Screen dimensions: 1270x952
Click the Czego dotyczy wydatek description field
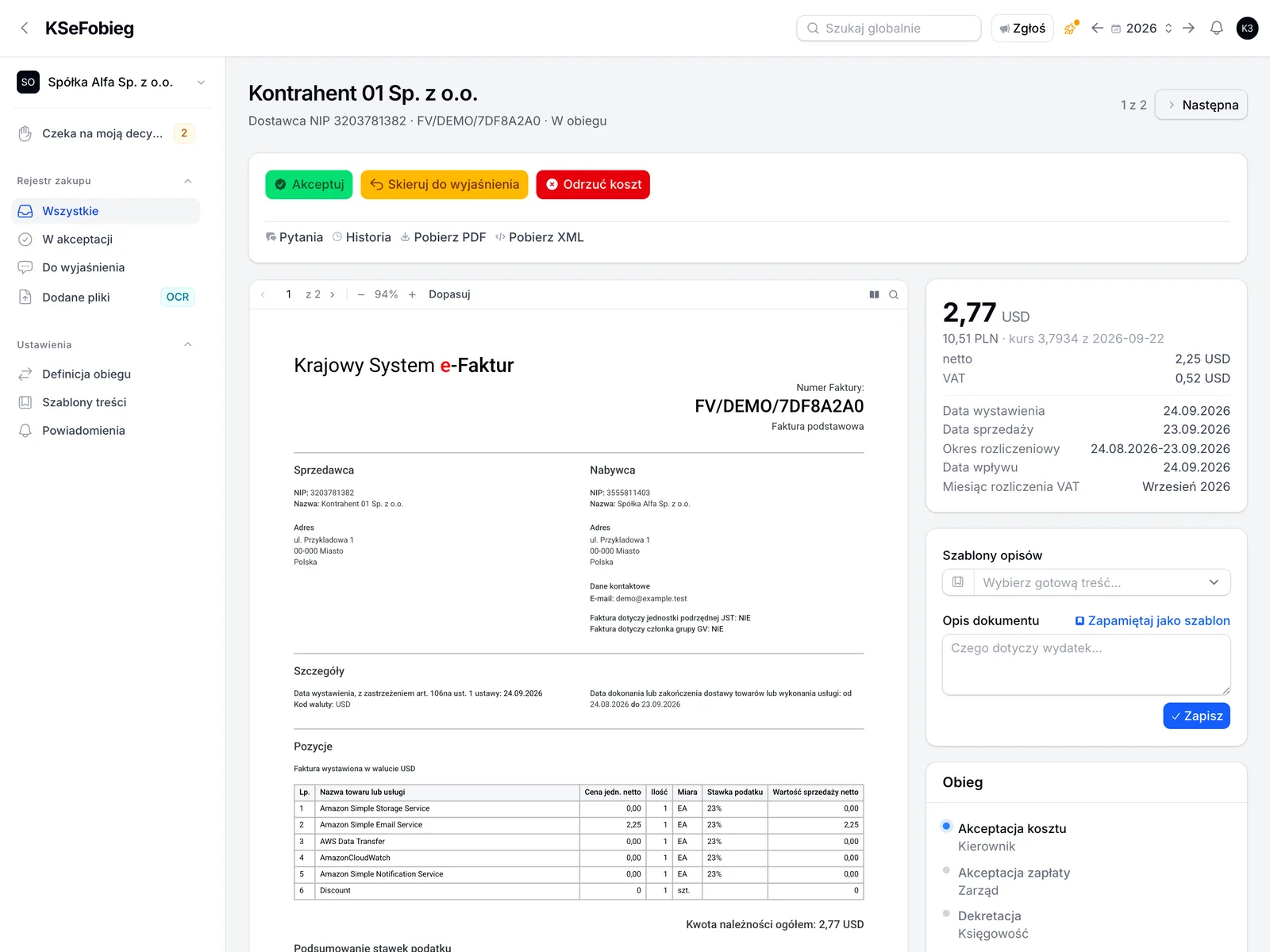(x=1086, y=665)
